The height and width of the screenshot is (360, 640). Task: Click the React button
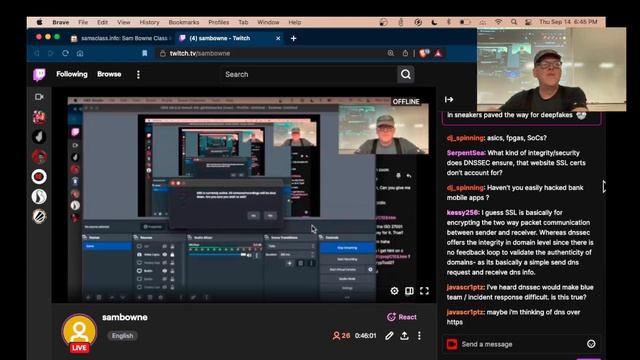(x=402, y=317)
